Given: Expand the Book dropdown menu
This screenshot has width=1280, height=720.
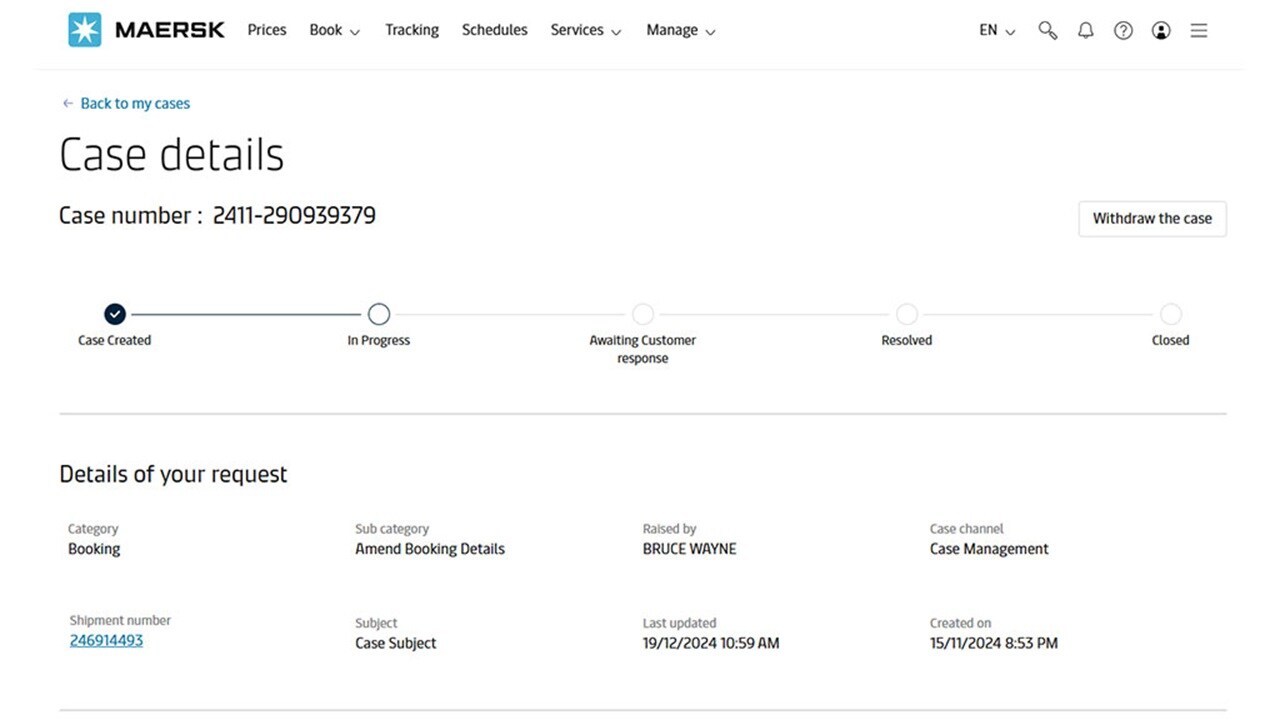Looking at the screenshot, I should [334, 30].
